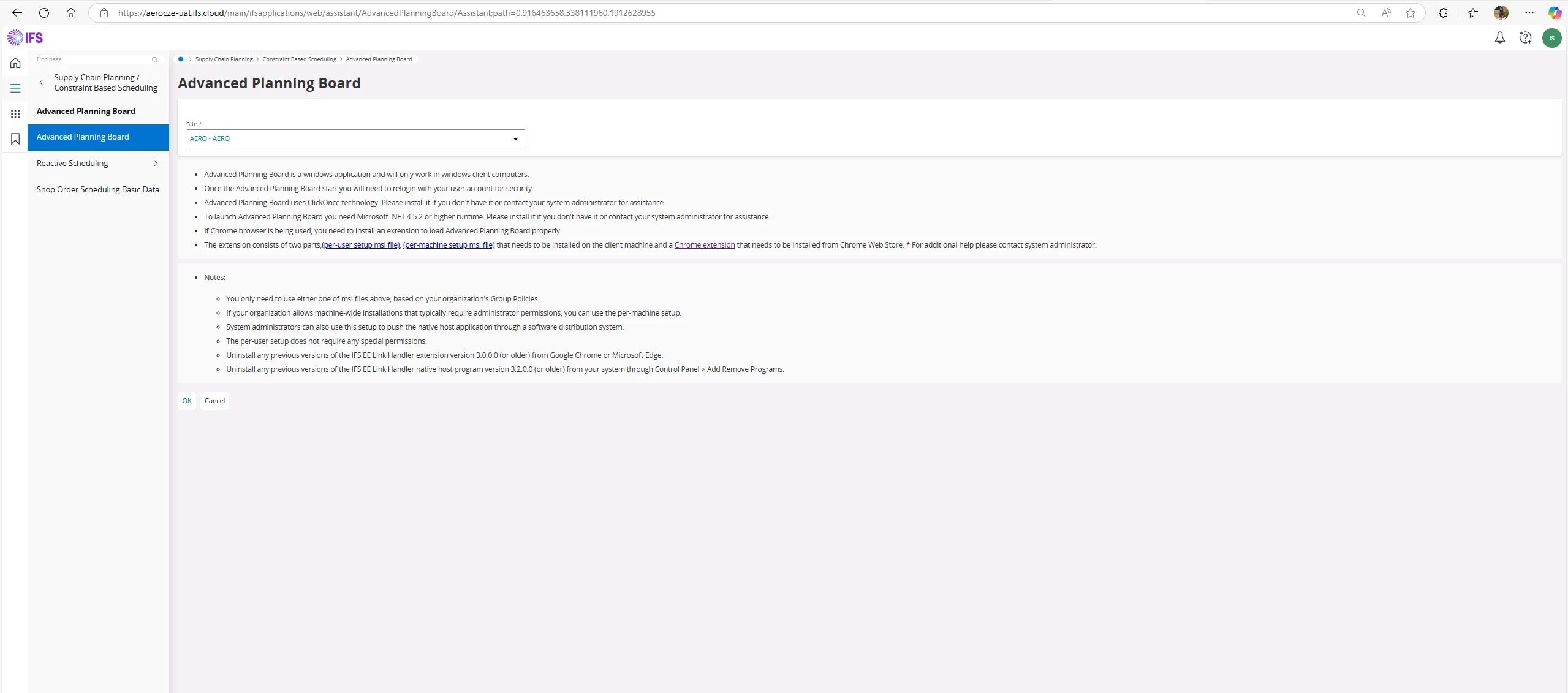Go to IFS Home in the left rail
The image size is (1568, 693).
pyautogui.click(x=15, y=63)
